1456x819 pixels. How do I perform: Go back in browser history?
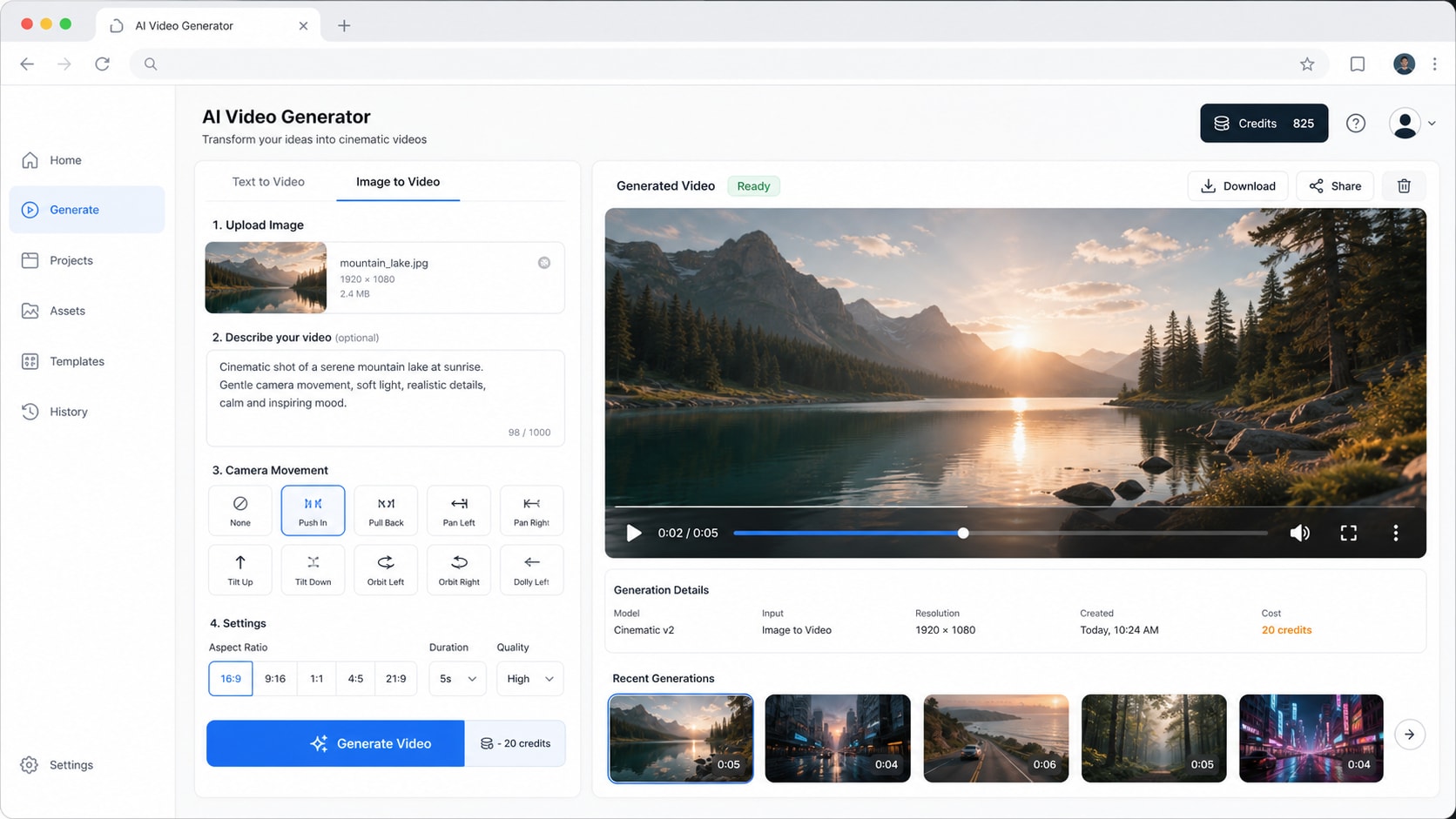click(27, 64)
